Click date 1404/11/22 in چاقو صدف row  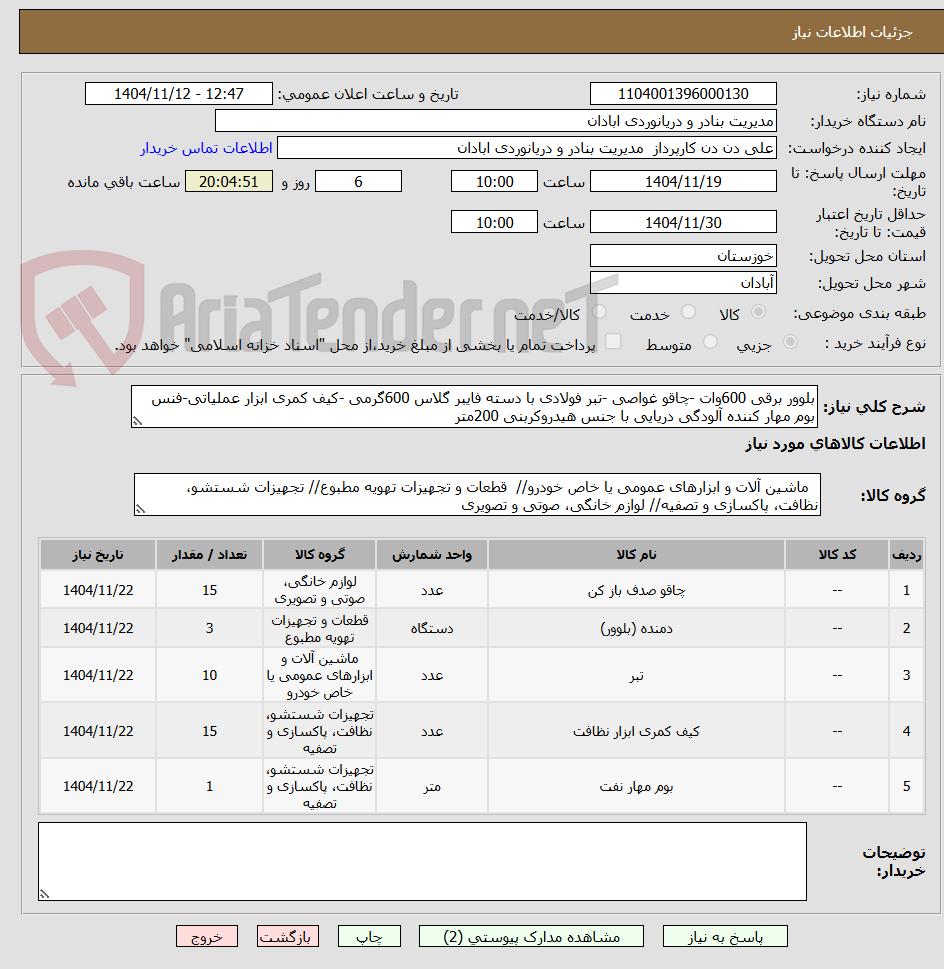98,590
